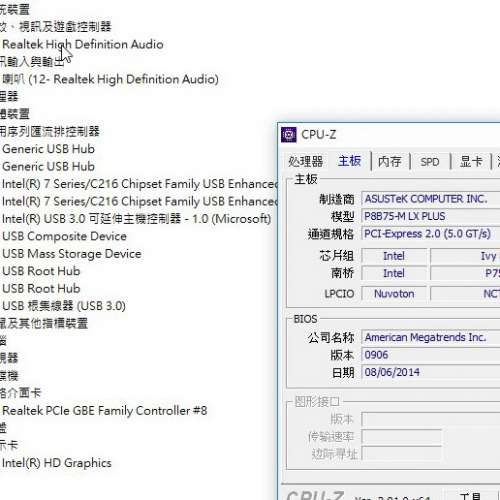The width and height of the screenshot is (500, 500).
Task: Select Intel USB 3.0 可延伸主機控制器 entry
Action: point(137,219)
